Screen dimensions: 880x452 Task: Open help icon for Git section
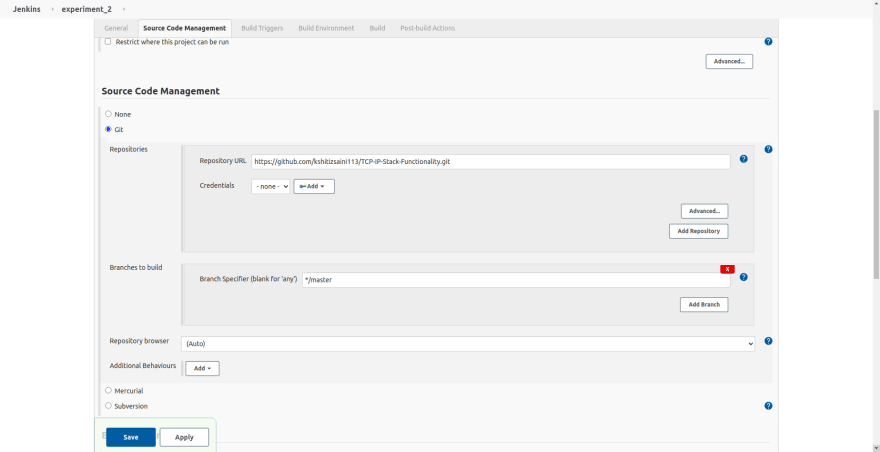coord(768,149)
